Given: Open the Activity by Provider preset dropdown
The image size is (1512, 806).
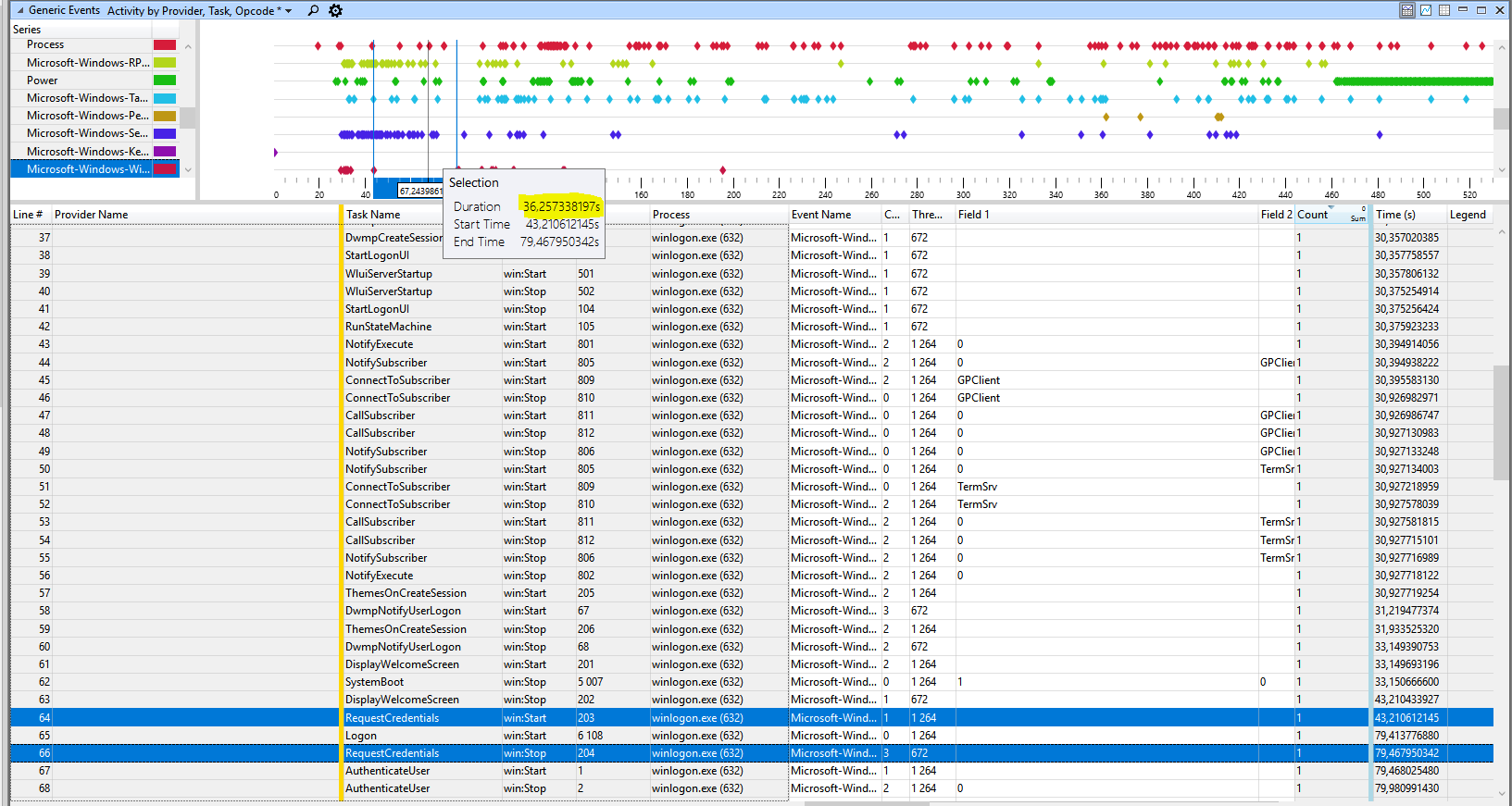Looking at the screenshot, I should [x=288, y=11].
